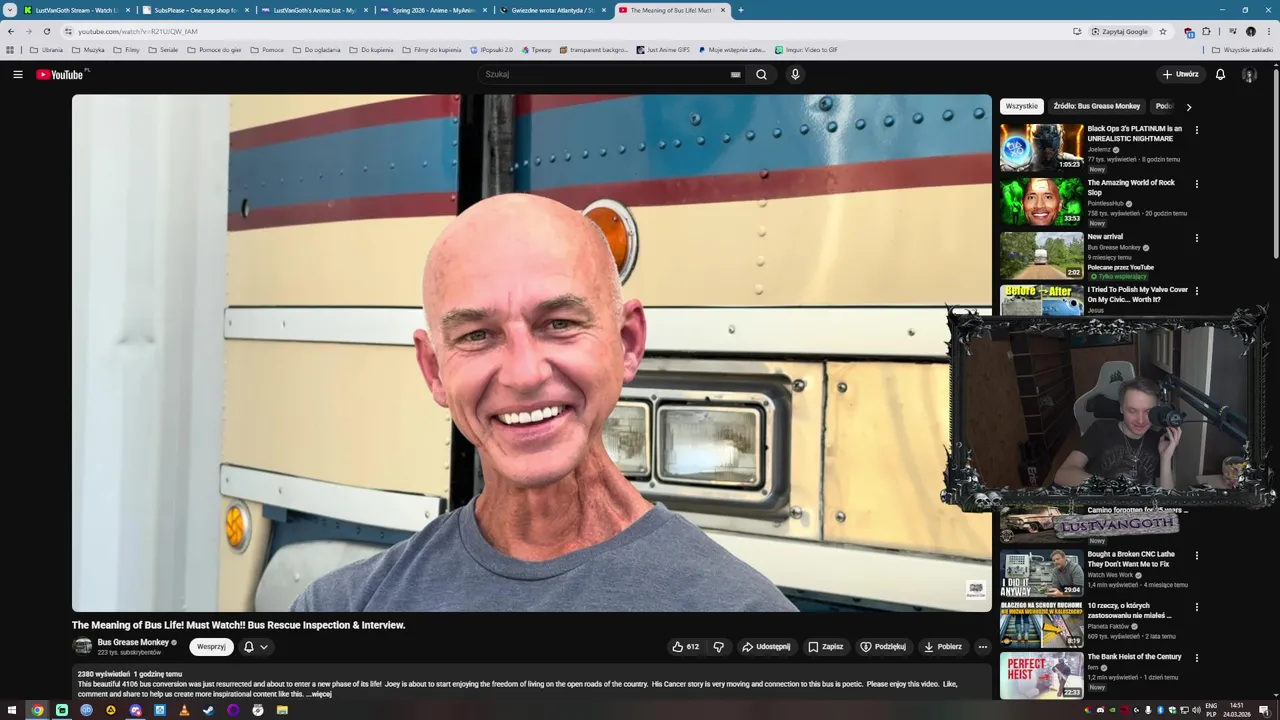The width and height of the screenshot is (1280, 720).
Task: Download with Pobierz button
Action: [943, 647]
